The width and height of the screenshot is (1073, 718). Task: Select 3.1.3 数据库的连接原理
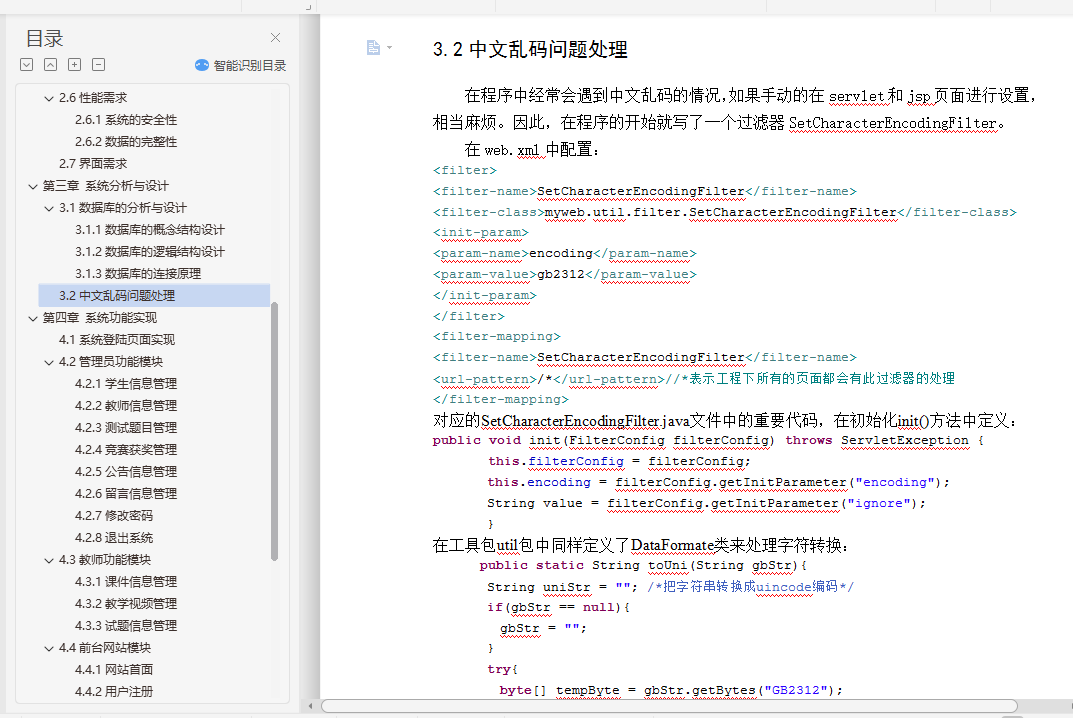[138, 274]
